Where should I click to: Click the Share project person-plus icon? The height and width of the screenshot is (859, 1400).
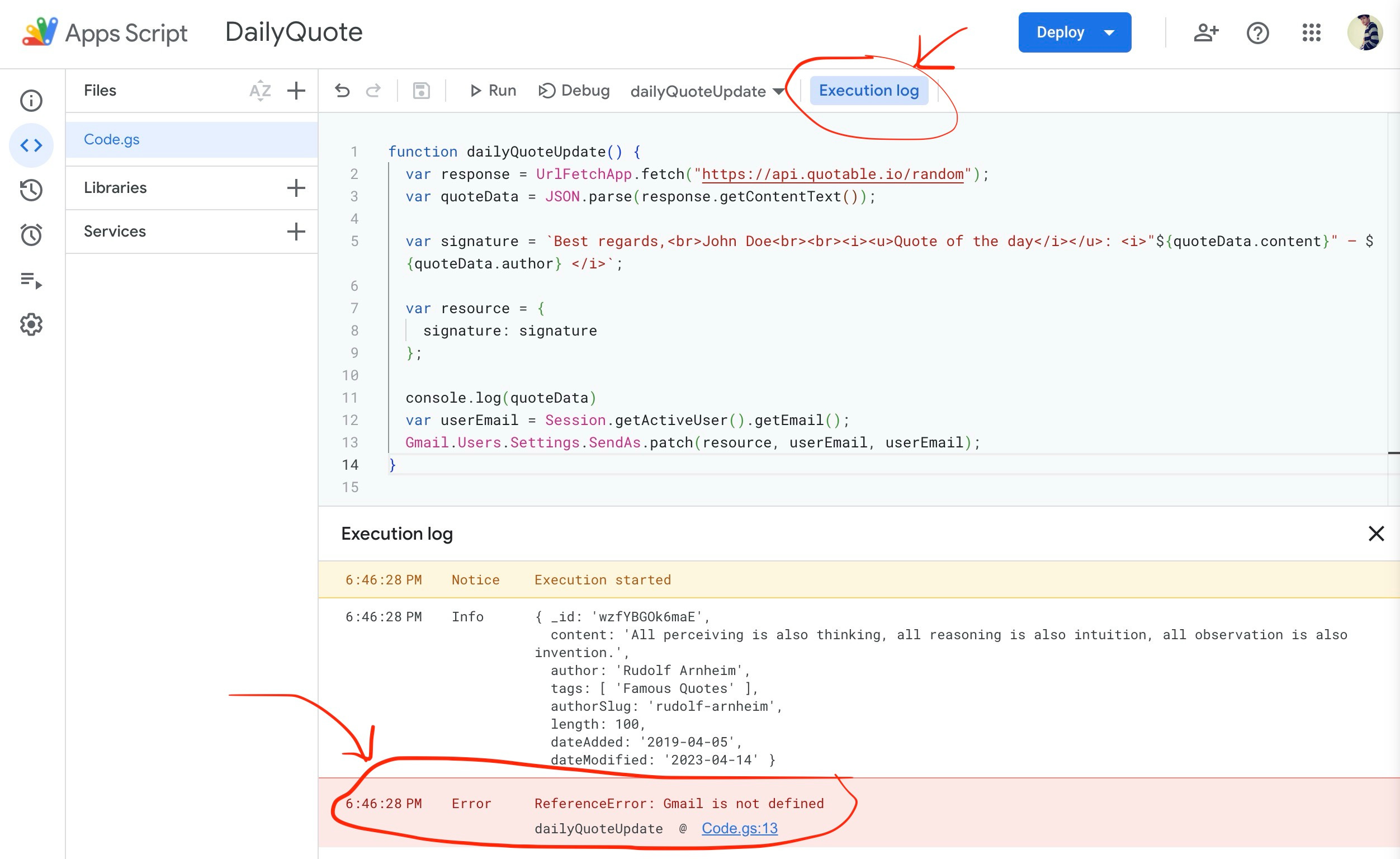(1205, 32)
